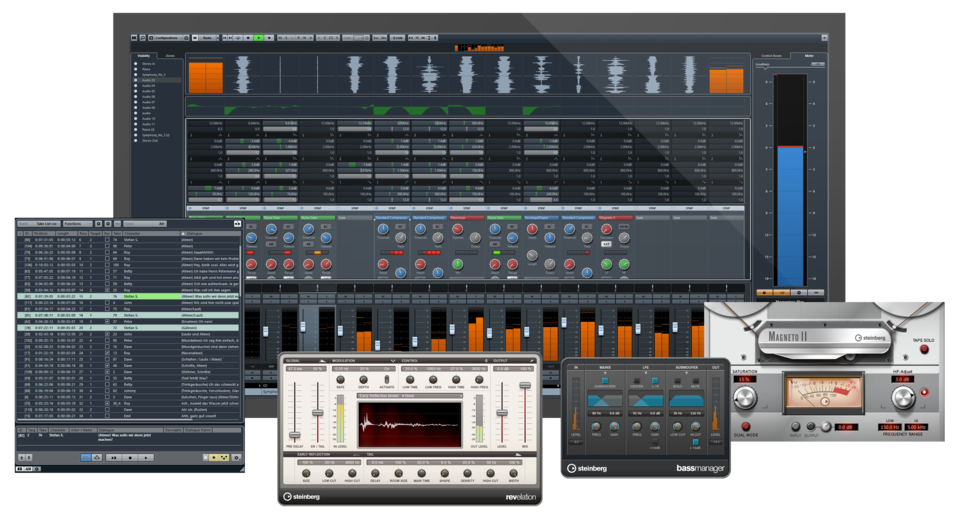Screen dimensions: 960x522
Task: Click the orange waveform thumbnail of the first channel
Action: click(x=206, y=76)
